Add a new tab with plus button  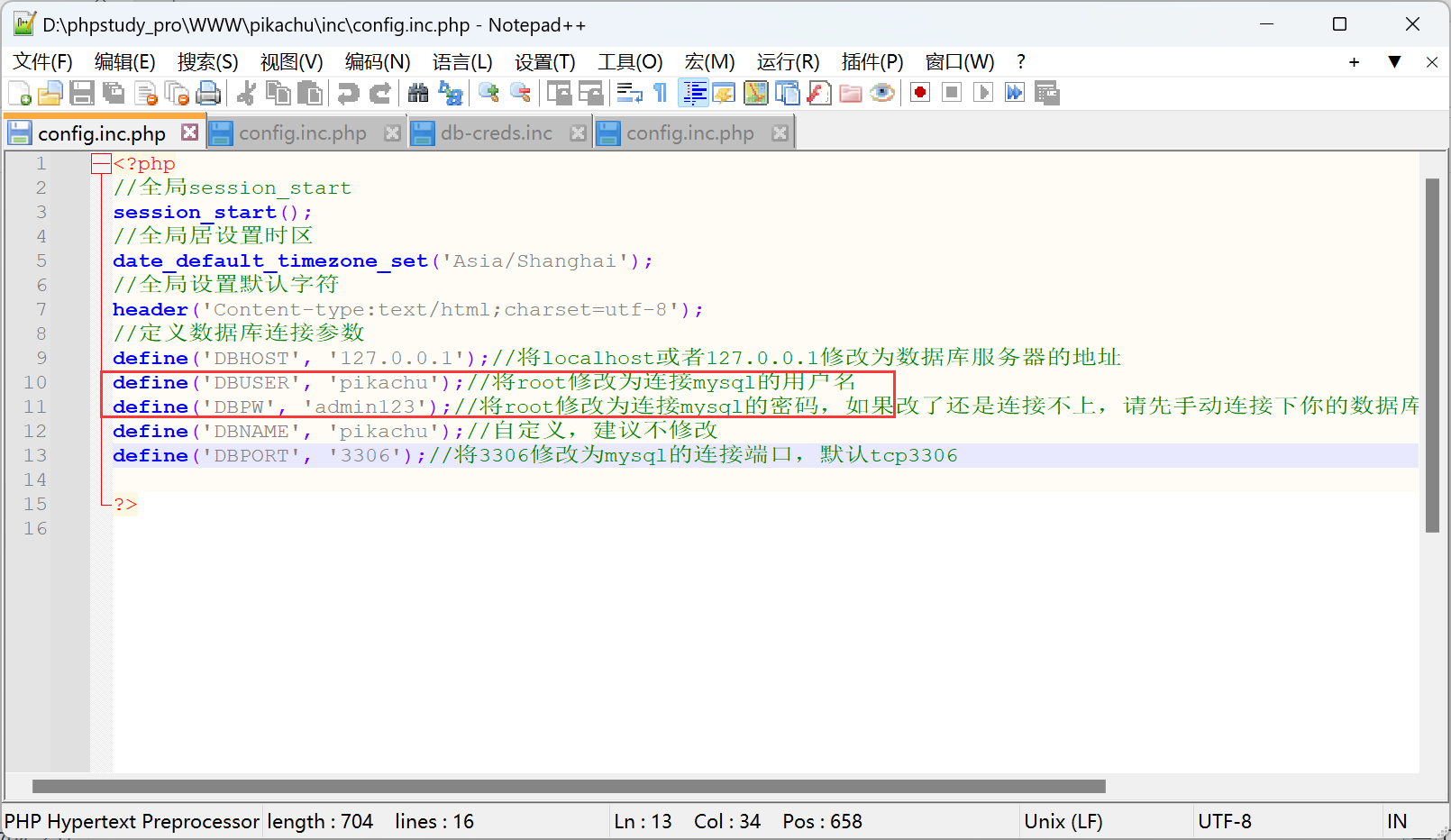pos(1354,62)
